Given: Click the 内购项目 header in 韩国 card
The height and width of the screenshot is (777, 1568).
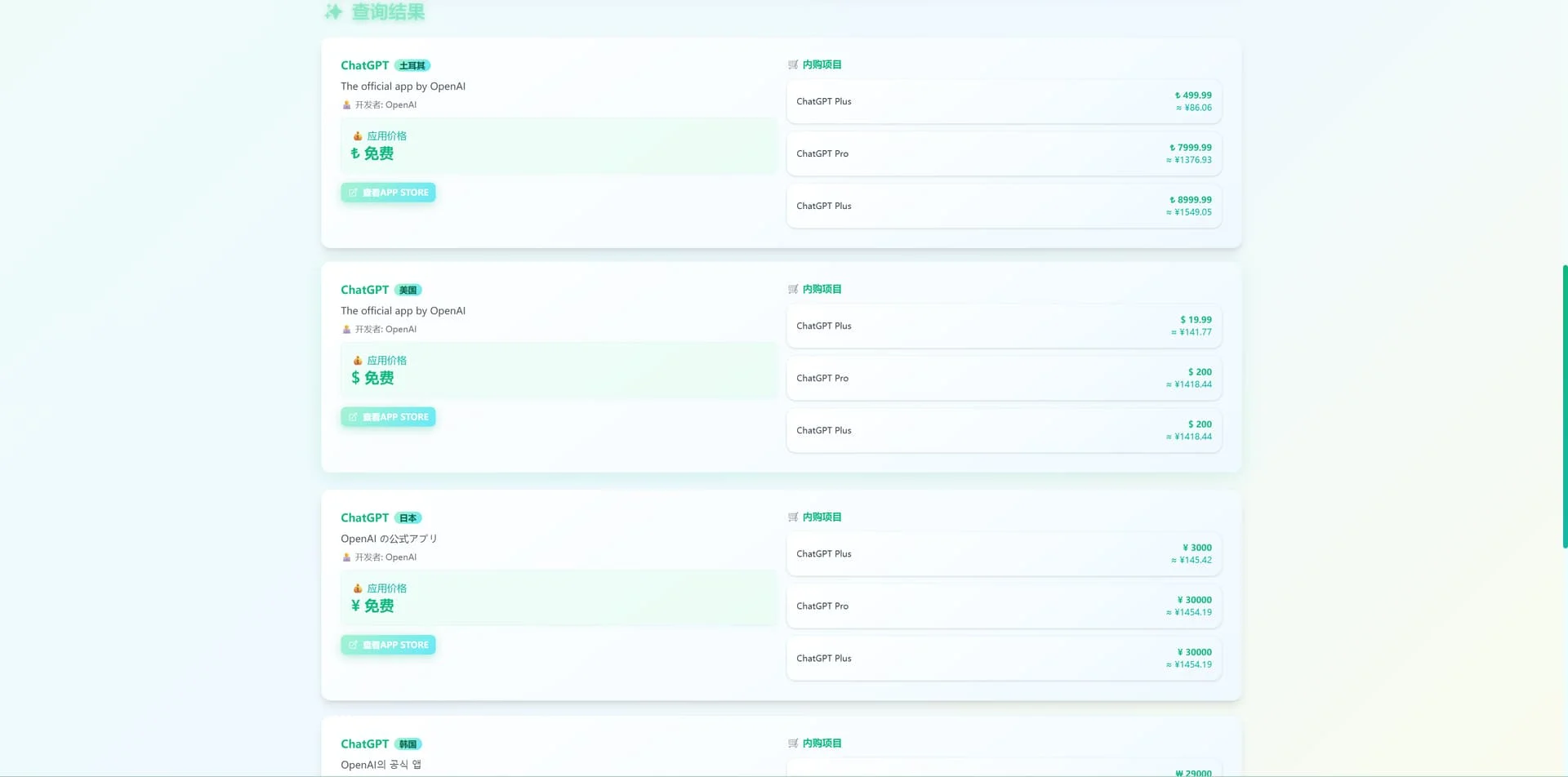Looking at the screenshot, I should [x=822, y=743].
